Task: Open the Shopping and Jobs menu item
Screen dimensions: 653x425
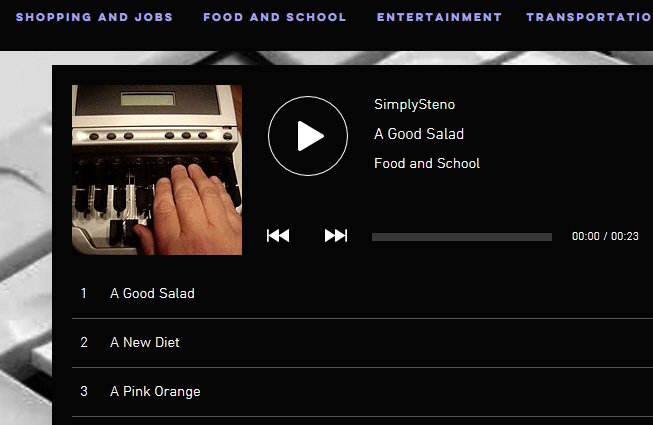Action: [94, 17]
